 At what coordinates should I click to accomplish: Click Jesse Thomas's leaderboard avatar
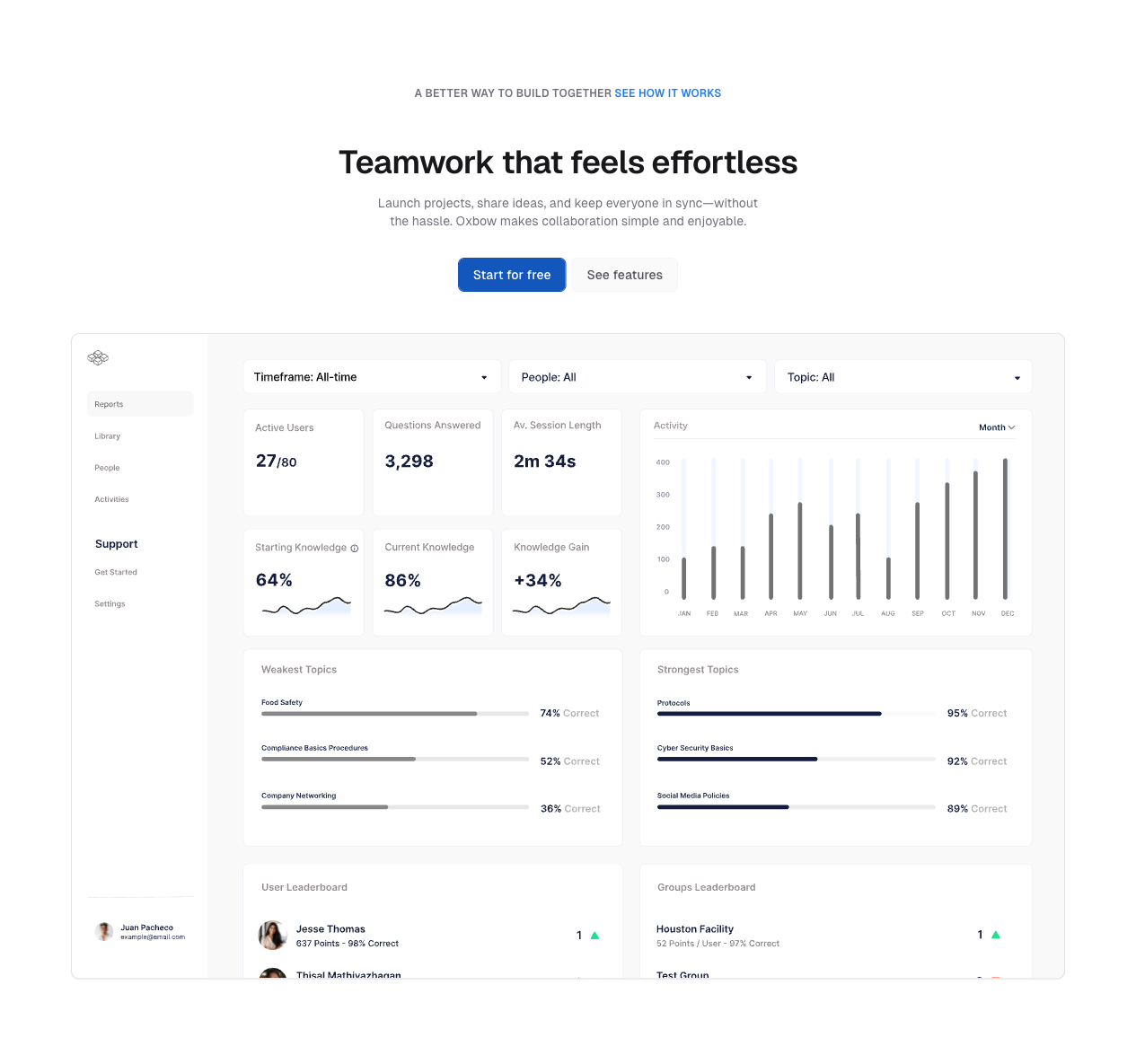(x=273, y=936)
